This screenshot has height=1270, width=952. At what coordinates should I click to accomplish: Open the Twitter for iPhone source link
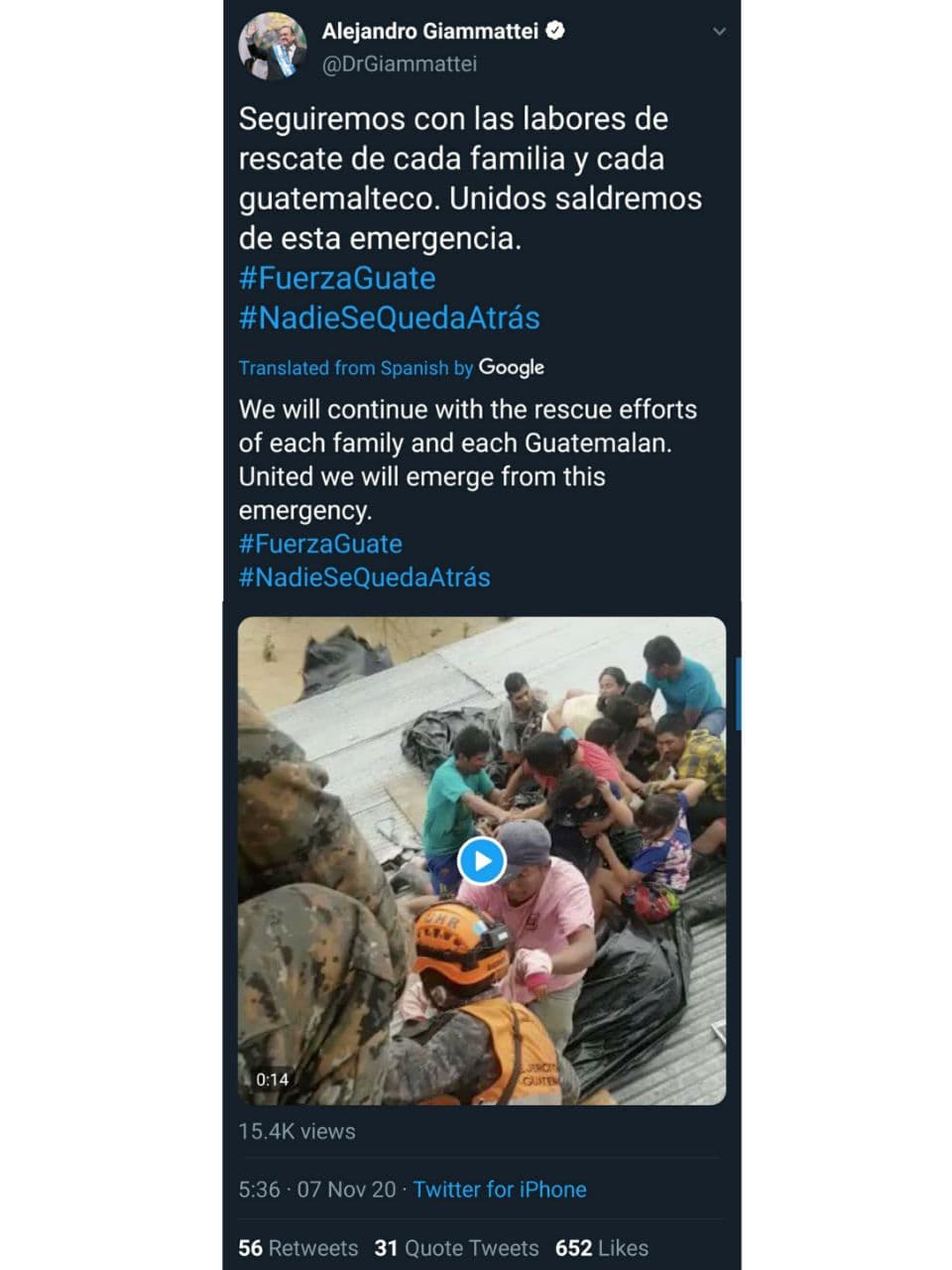tap(500, 1190)
